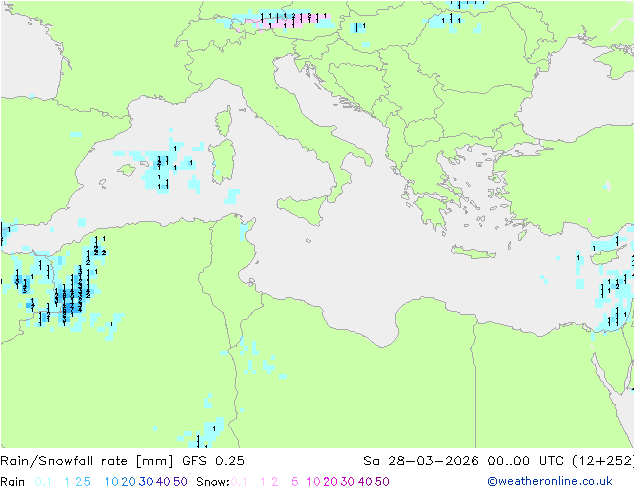Select the Snow legend value 40

click(365, 482)
